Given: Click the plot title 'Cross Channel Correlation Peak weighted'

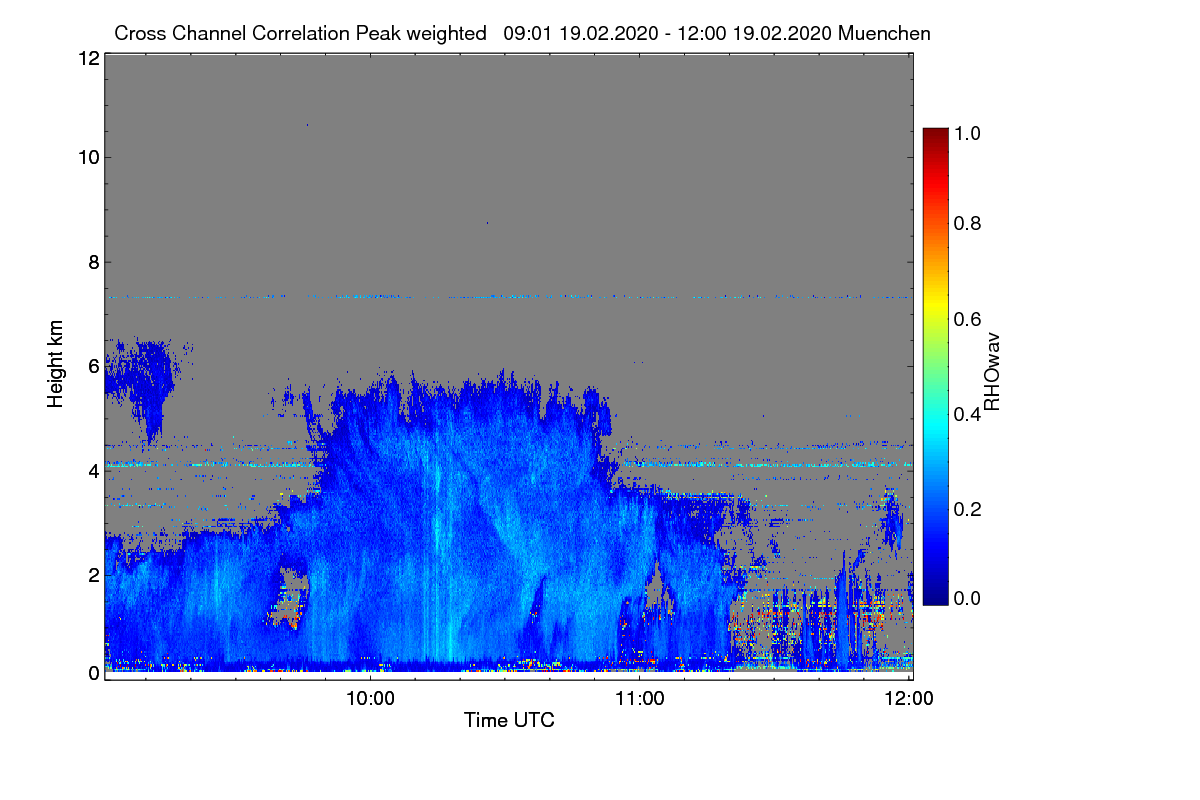Looking at the screenshot, I should (301, 33).
